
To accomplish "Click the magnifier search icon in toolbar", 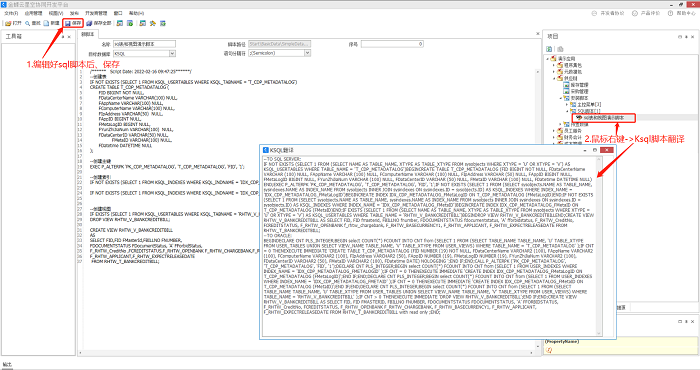I will click(x=27, y=23).
